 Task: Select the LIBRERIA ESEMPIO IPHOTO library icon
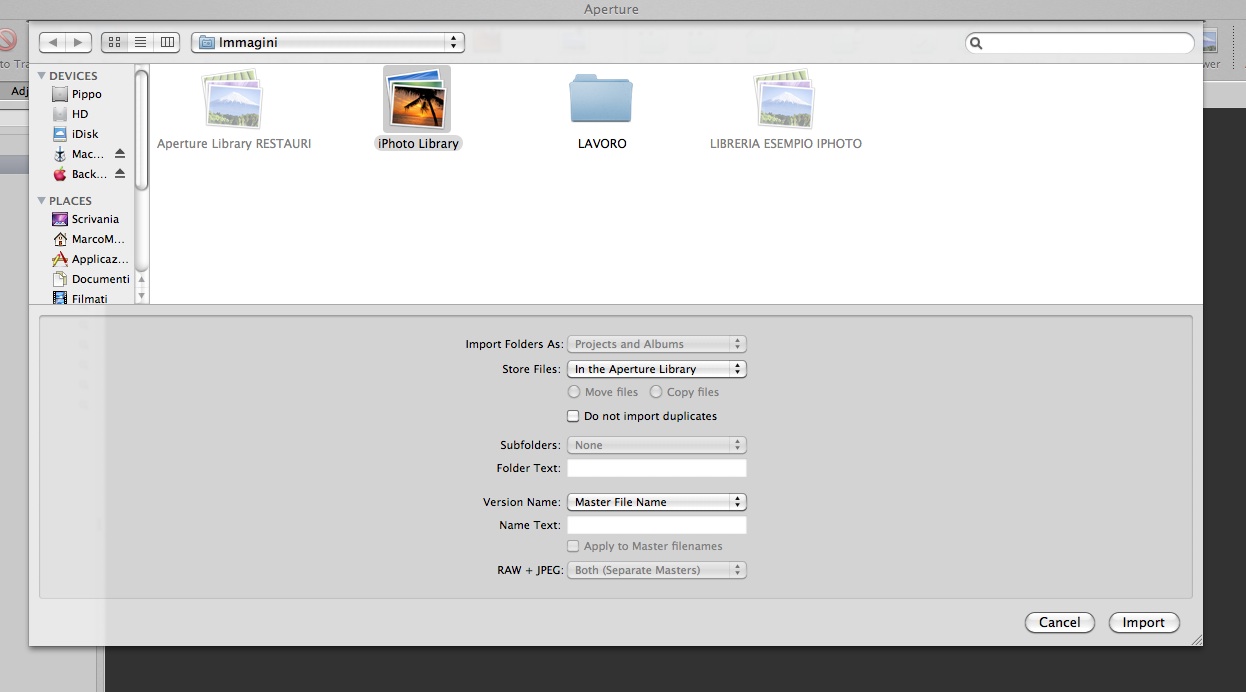point(785,100)
